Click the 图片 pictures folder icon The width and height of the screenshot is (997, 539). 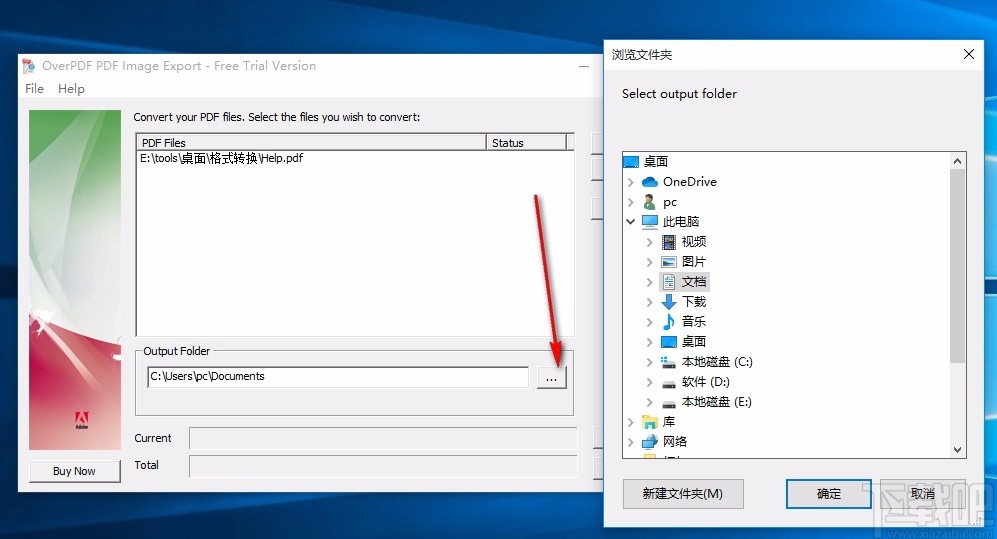669,262
